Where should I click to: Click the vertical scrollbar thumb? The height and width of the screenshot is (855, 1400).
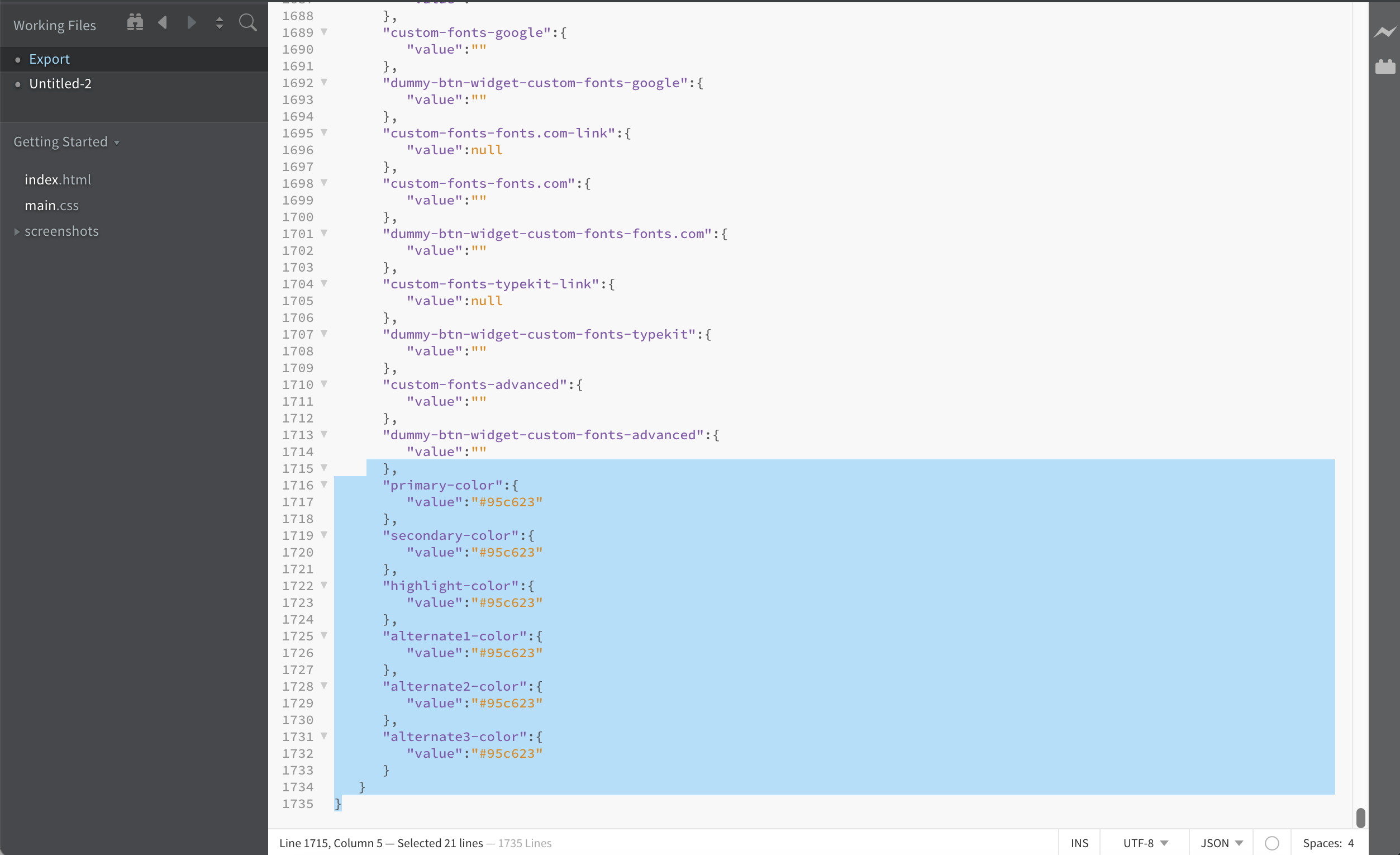[1360, 818]
